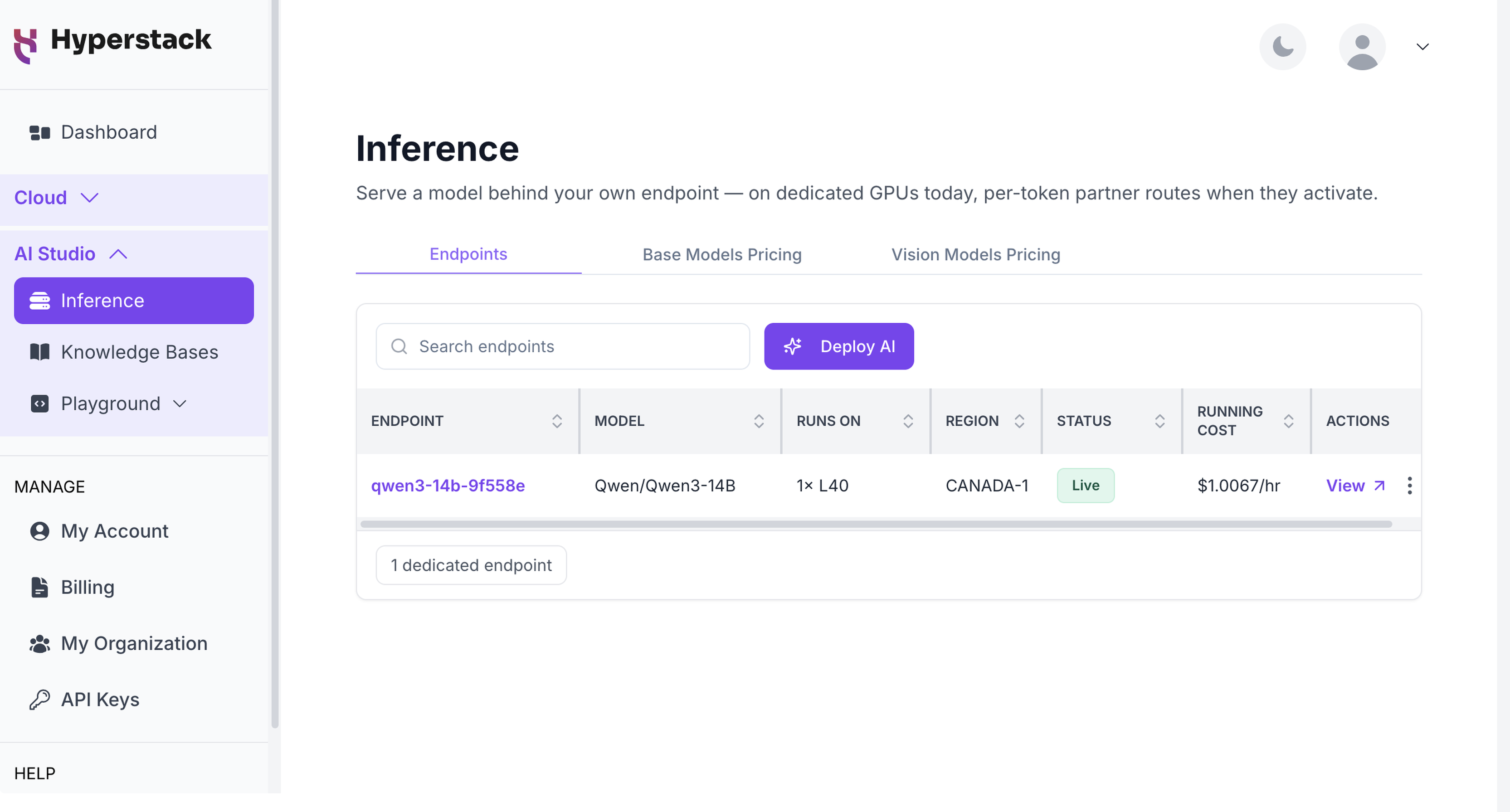1510x812 pixels.
Task: Click the Knowledge Bases book icon
Action: point(40,352)
